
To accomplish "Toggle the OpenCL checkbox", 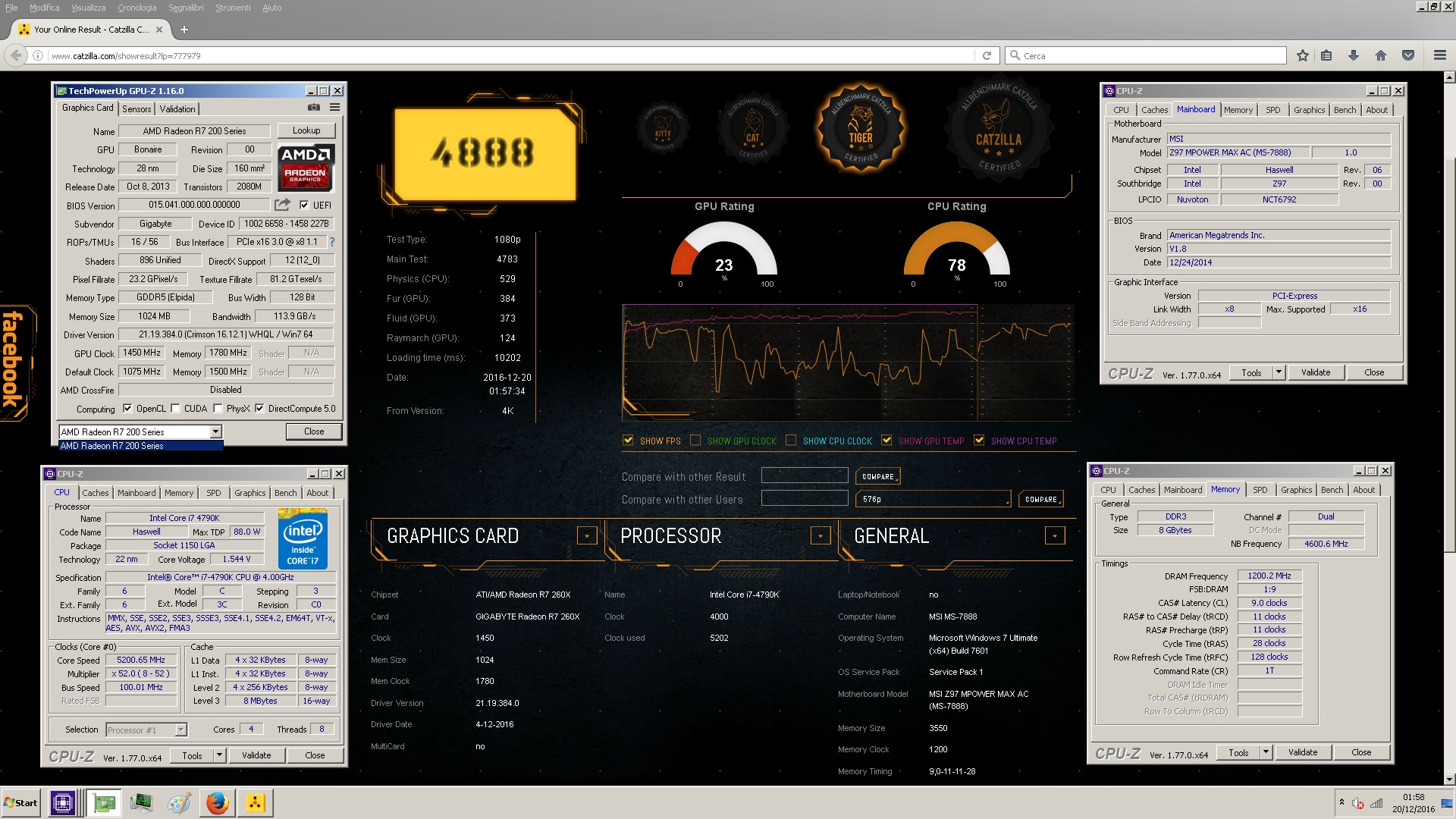I will (x=127, y=409).
